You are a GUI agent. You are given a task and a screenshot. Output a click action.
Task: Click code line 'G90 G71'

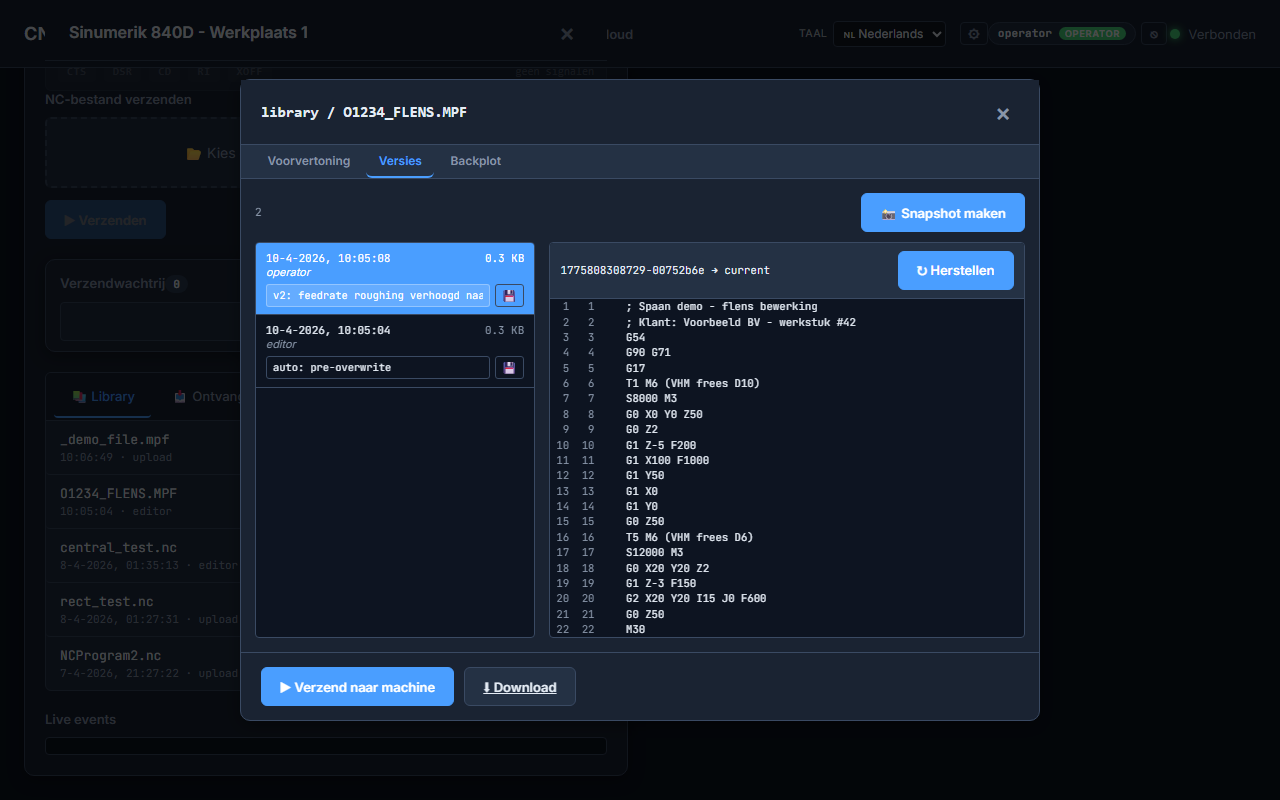648,353
